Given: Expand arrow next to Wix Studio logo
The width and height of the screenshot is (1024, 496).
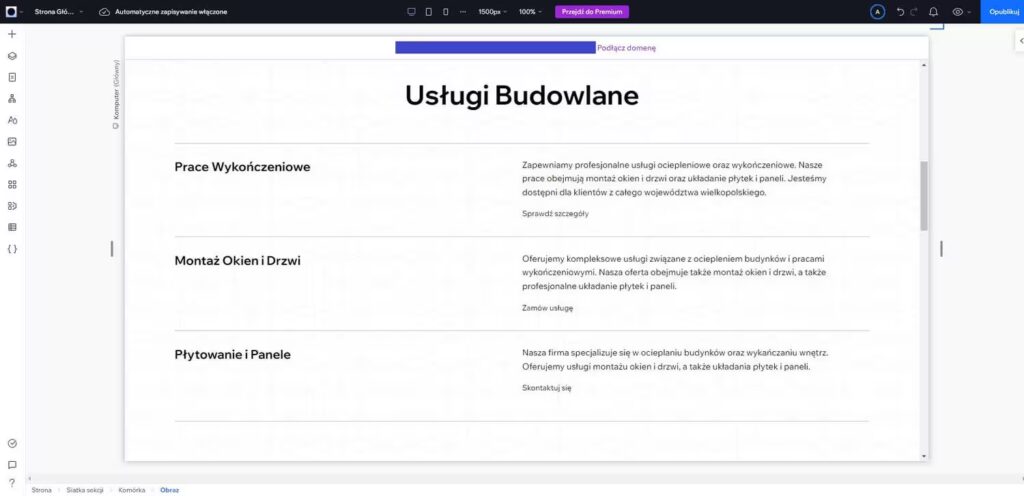Looking at the screenshot, I should [22, 12].
